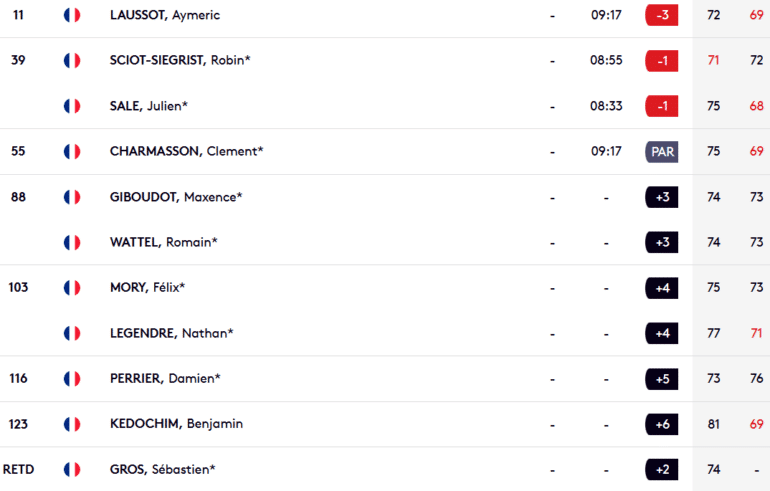The width and height of the screenshot is (770, 491).
Task: Click the red -3 score badge
Action: click(x=661, y=15)
